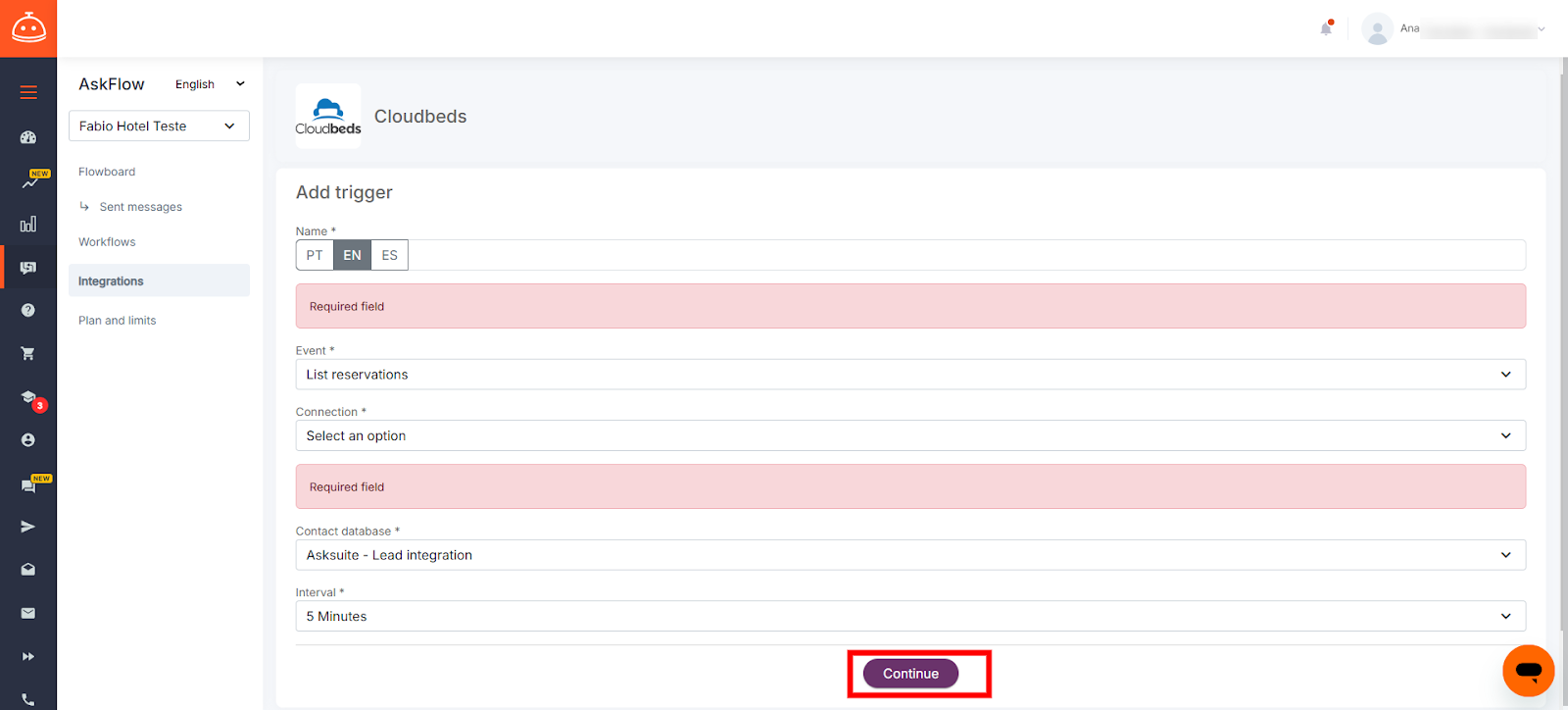The height and width of the screenshot is (710, 1568).
Task: Select the ES language tab
Action: [x=389, y=255]
